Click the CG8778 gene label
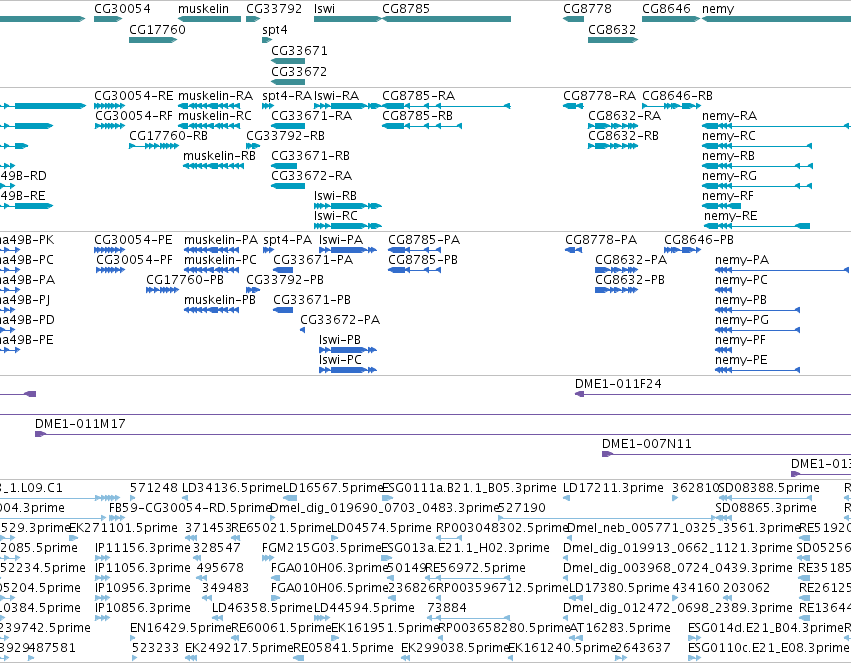851x663 pixels. click(587, 9)
